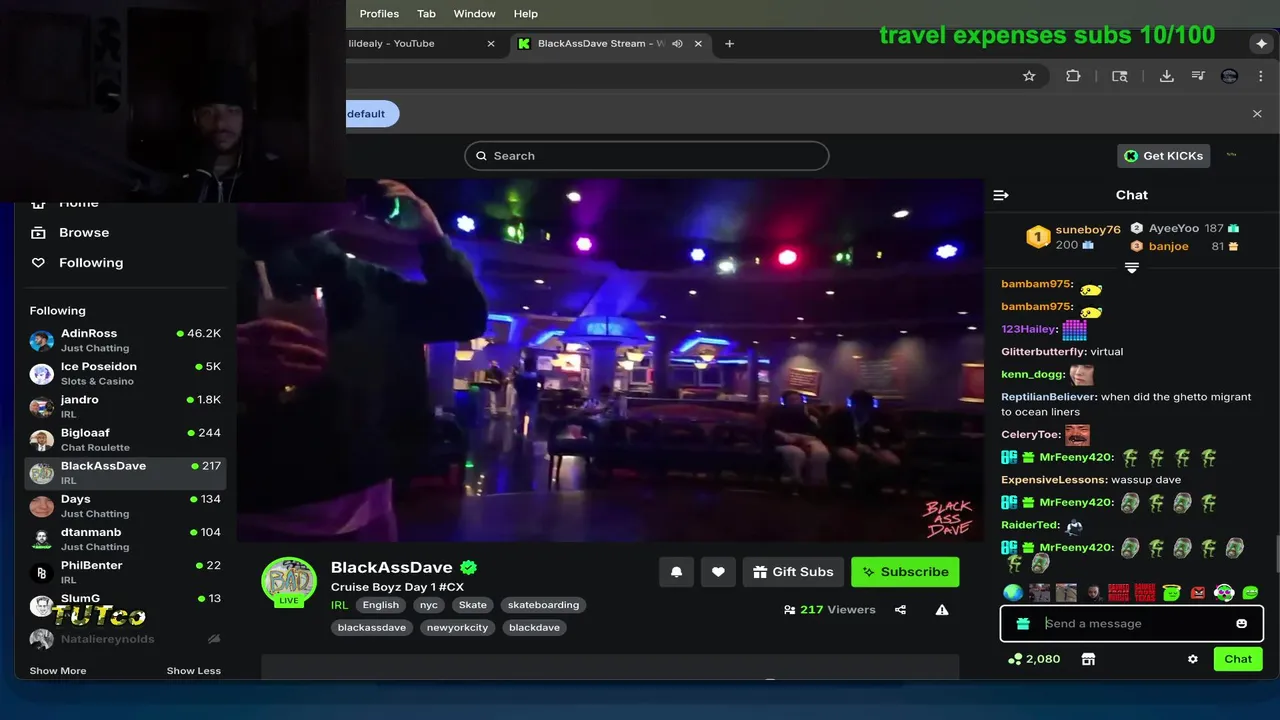This screenshot has height=720, width=1280.
Task: Open the Window menu
Action: pos(474,14)
